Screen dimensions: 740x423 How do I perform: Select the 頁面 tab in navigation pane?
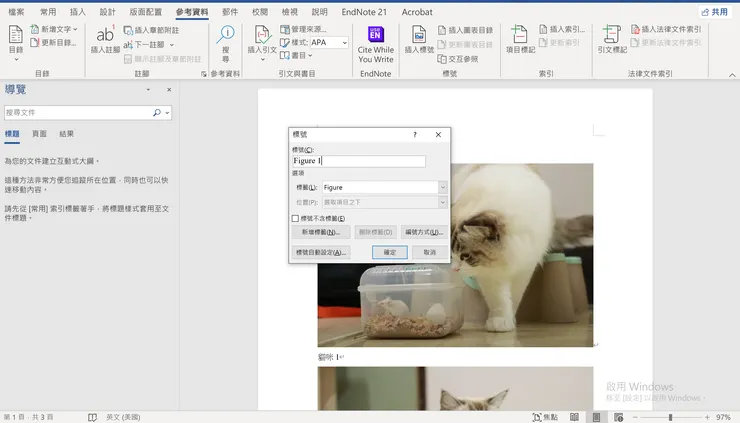click(39, 134)
